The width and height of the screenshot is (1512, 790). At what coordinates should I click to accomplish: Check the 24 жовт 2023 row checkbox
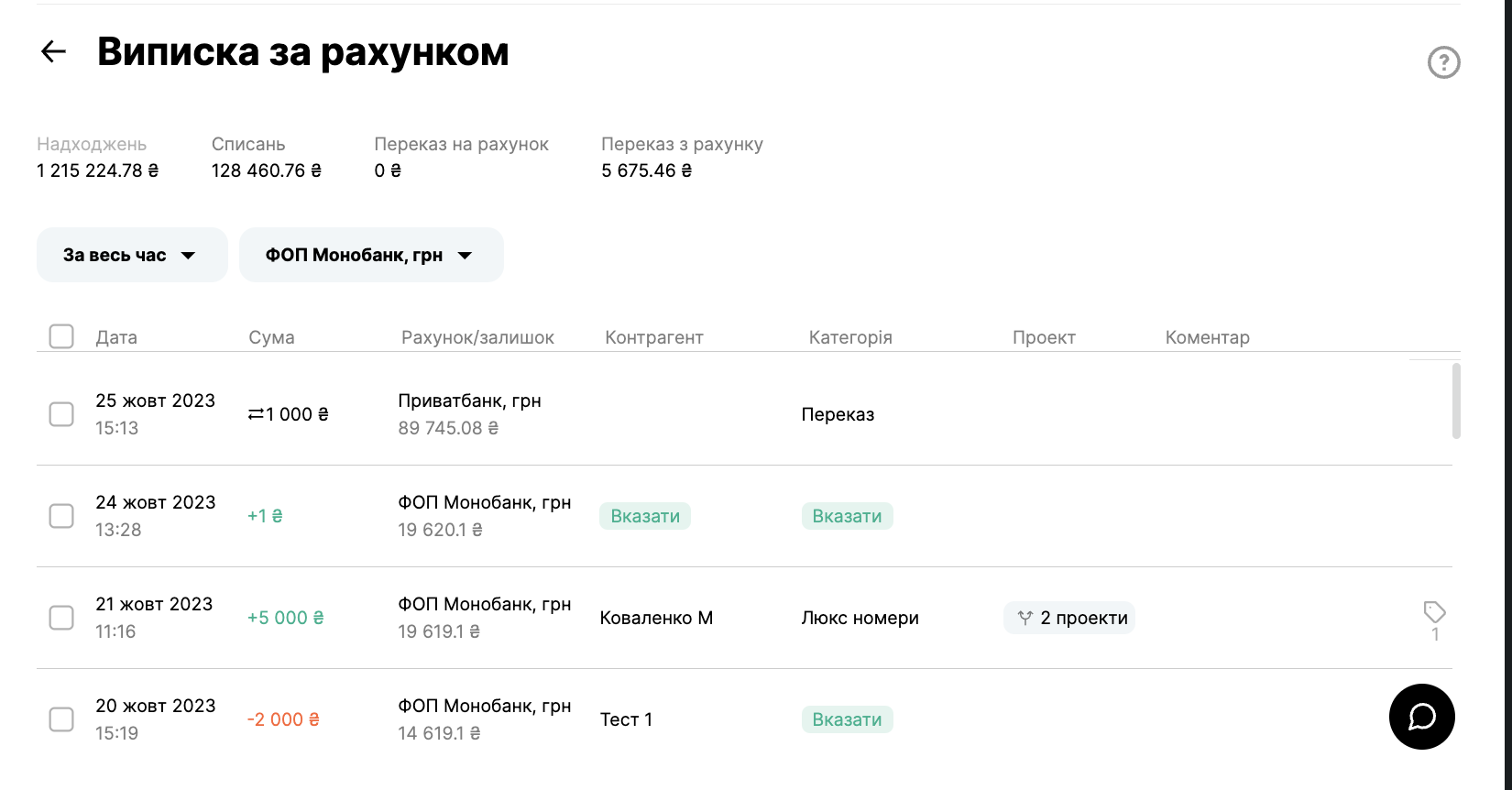[x=61, y=516]
